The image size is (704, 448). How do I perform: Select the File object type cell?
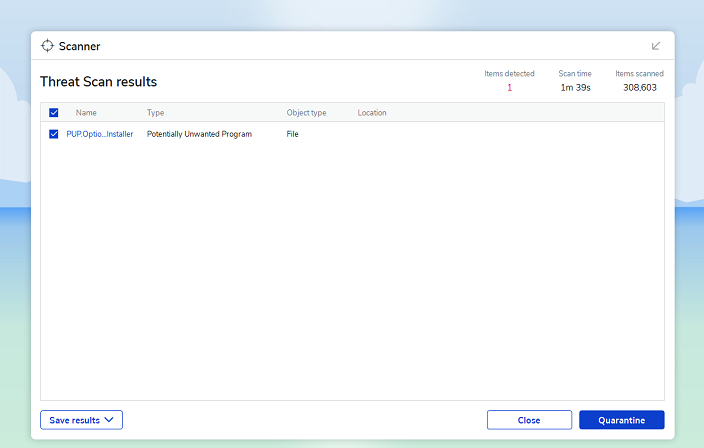point(292,134)
